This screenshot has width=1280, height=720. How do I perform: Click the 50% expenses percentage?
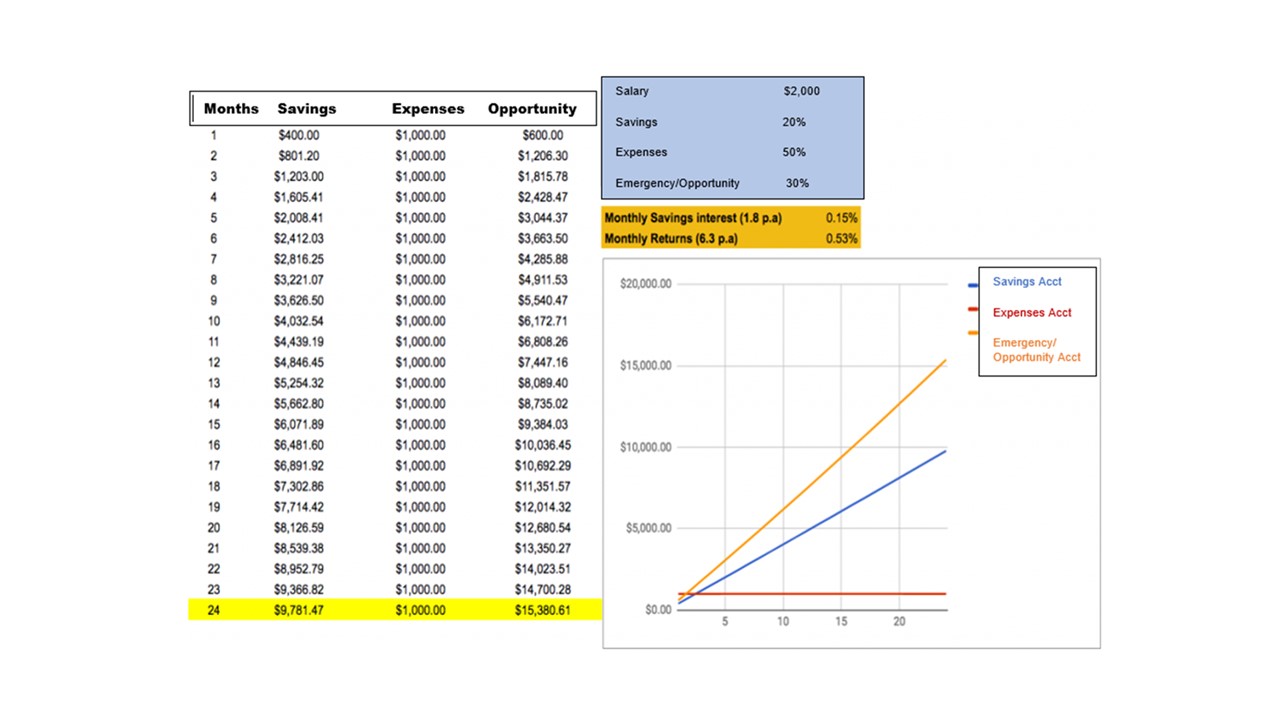coord(794,152)
